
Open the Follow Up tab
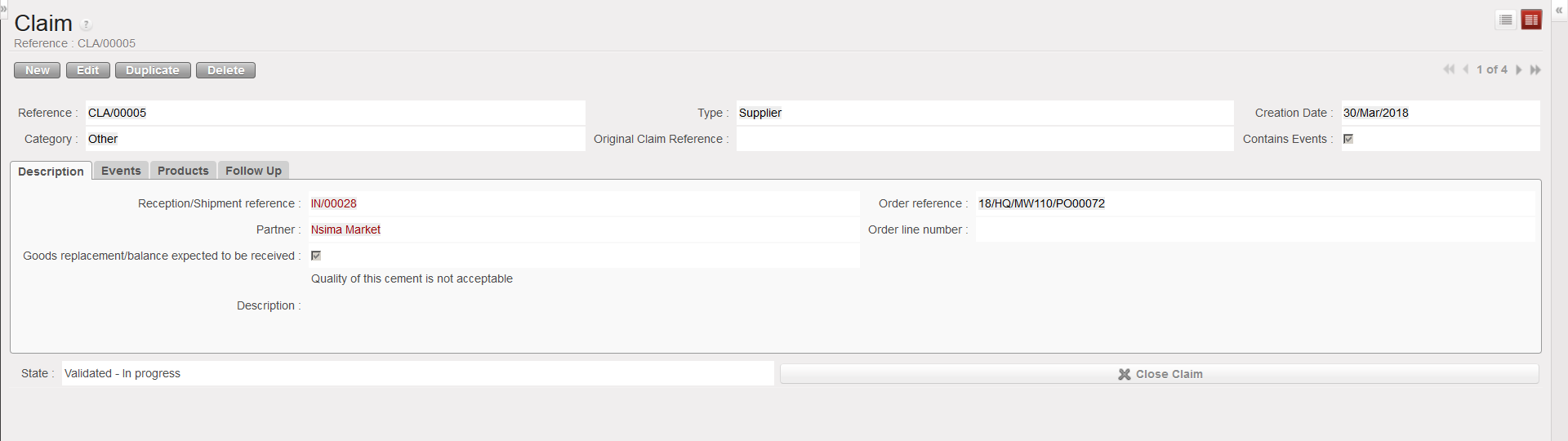pos(253,171)
